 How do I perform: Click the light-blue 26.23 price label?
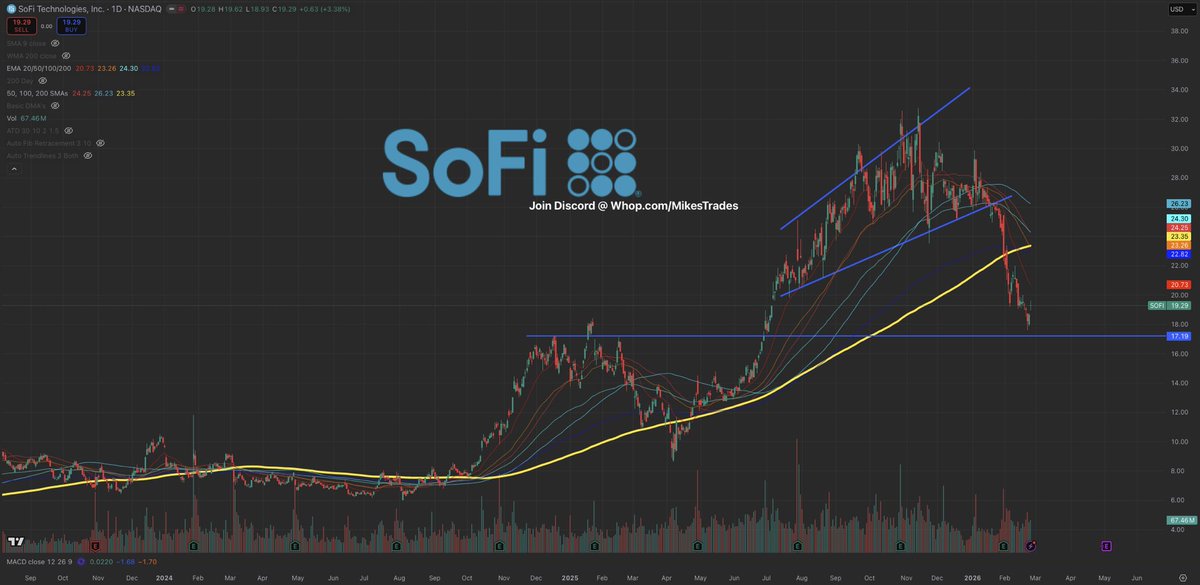[1181, 202]
